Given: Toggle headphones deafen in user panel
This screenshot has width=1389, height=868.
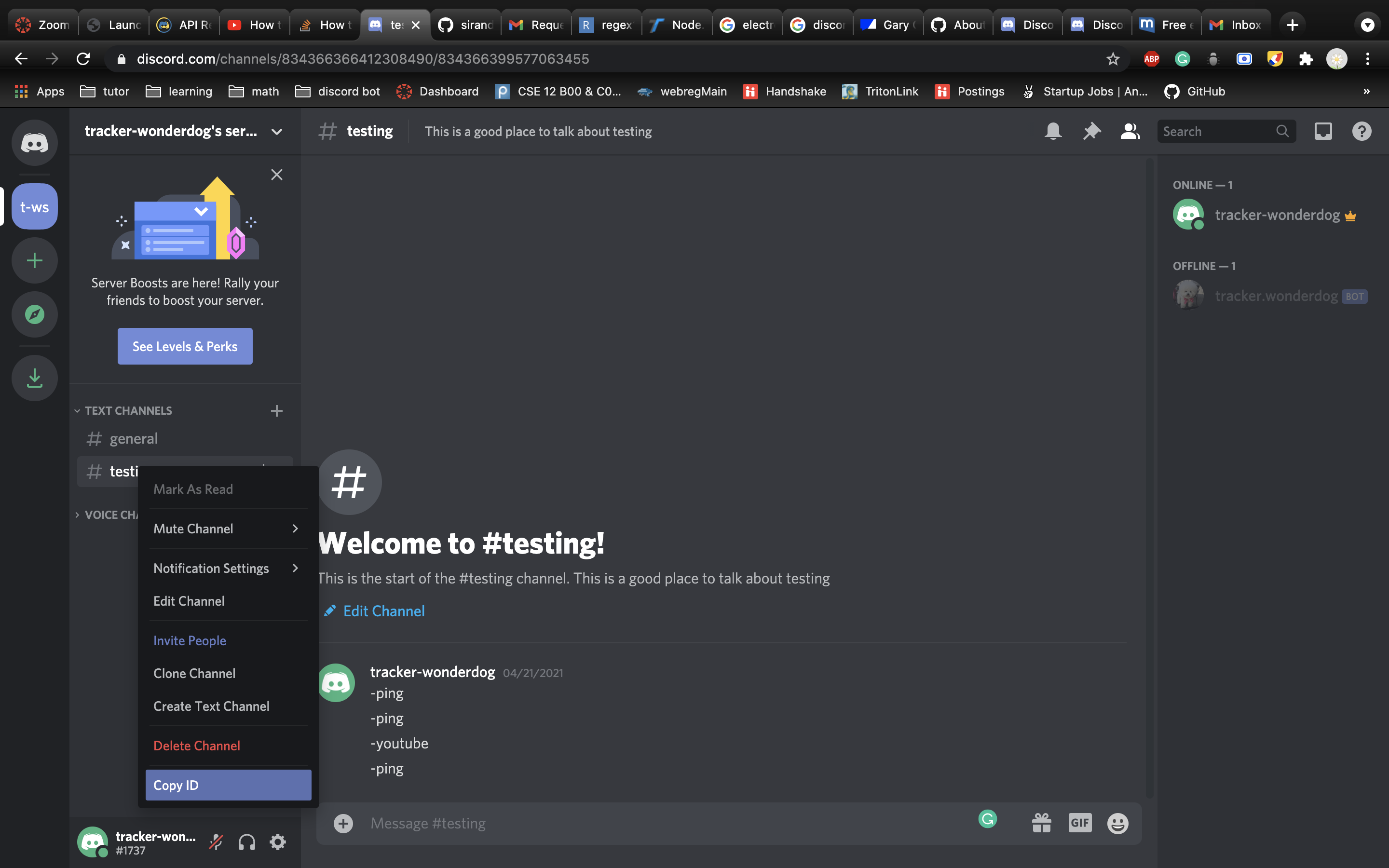Looking at the screenshot, I should [x=247, y=842].
